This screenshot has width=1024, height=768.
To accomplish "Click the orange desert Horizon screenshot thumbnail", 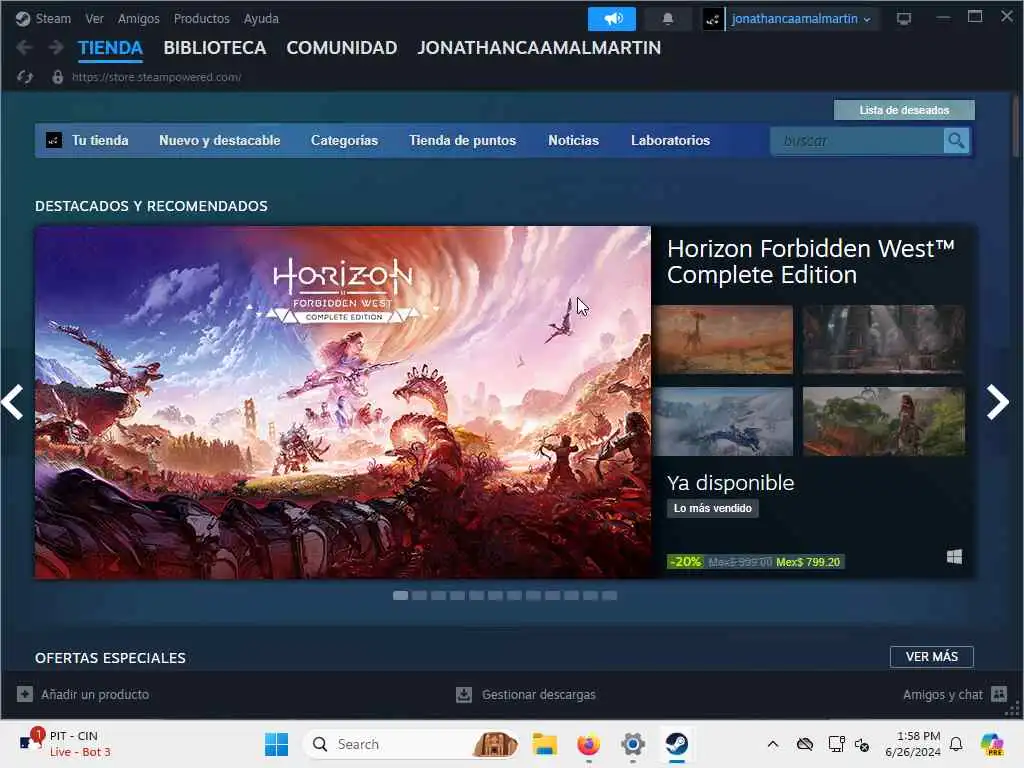I will point(724,340).
